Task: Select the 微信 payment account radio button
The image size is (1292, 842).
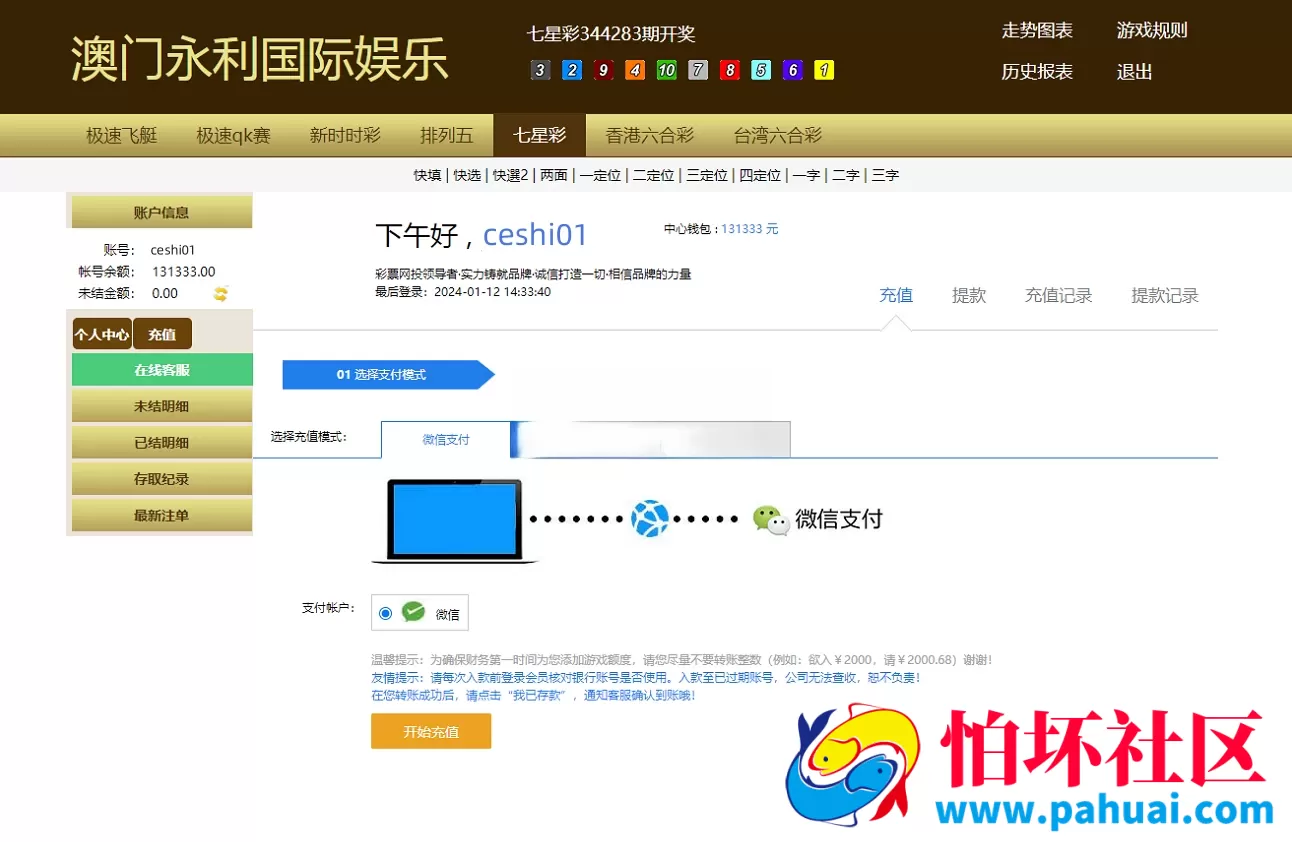Action: tap(385, 613)
